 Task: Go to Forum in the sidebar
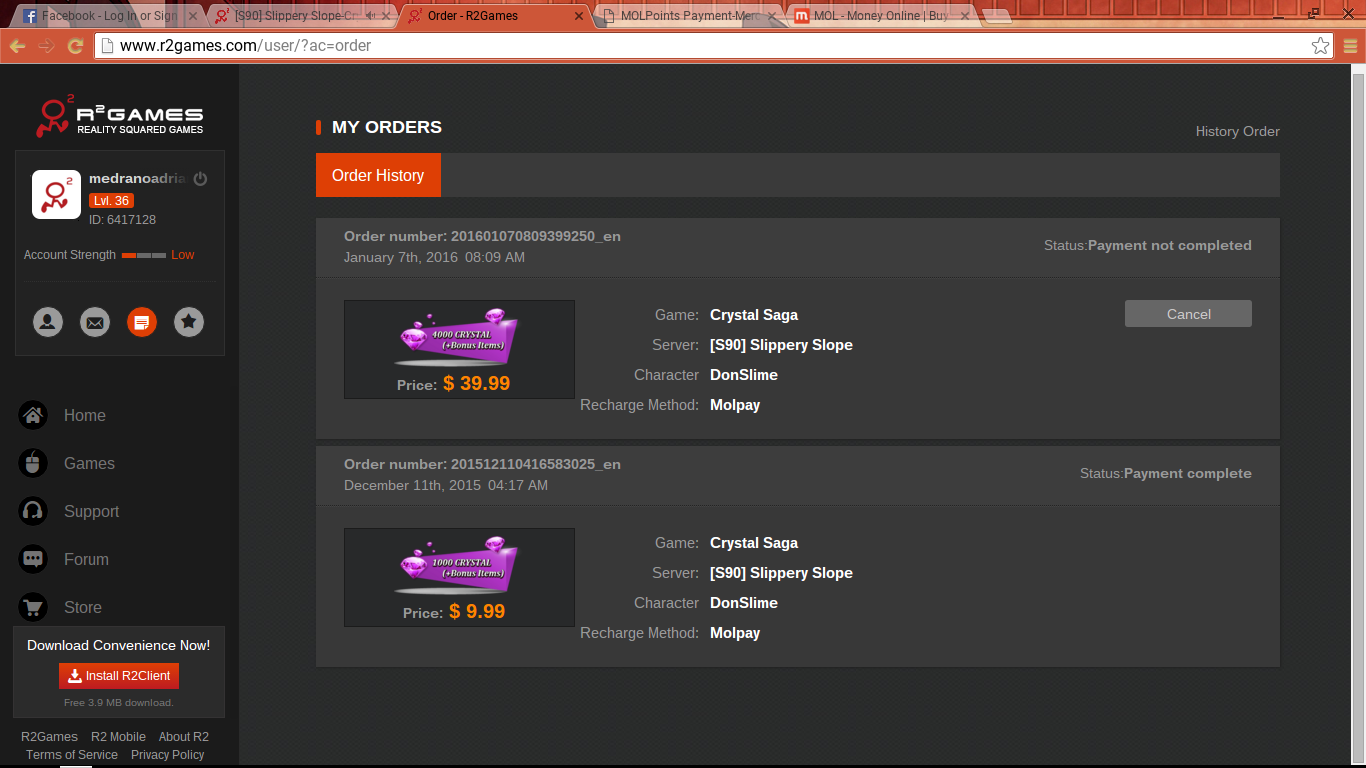coord(86,559)
